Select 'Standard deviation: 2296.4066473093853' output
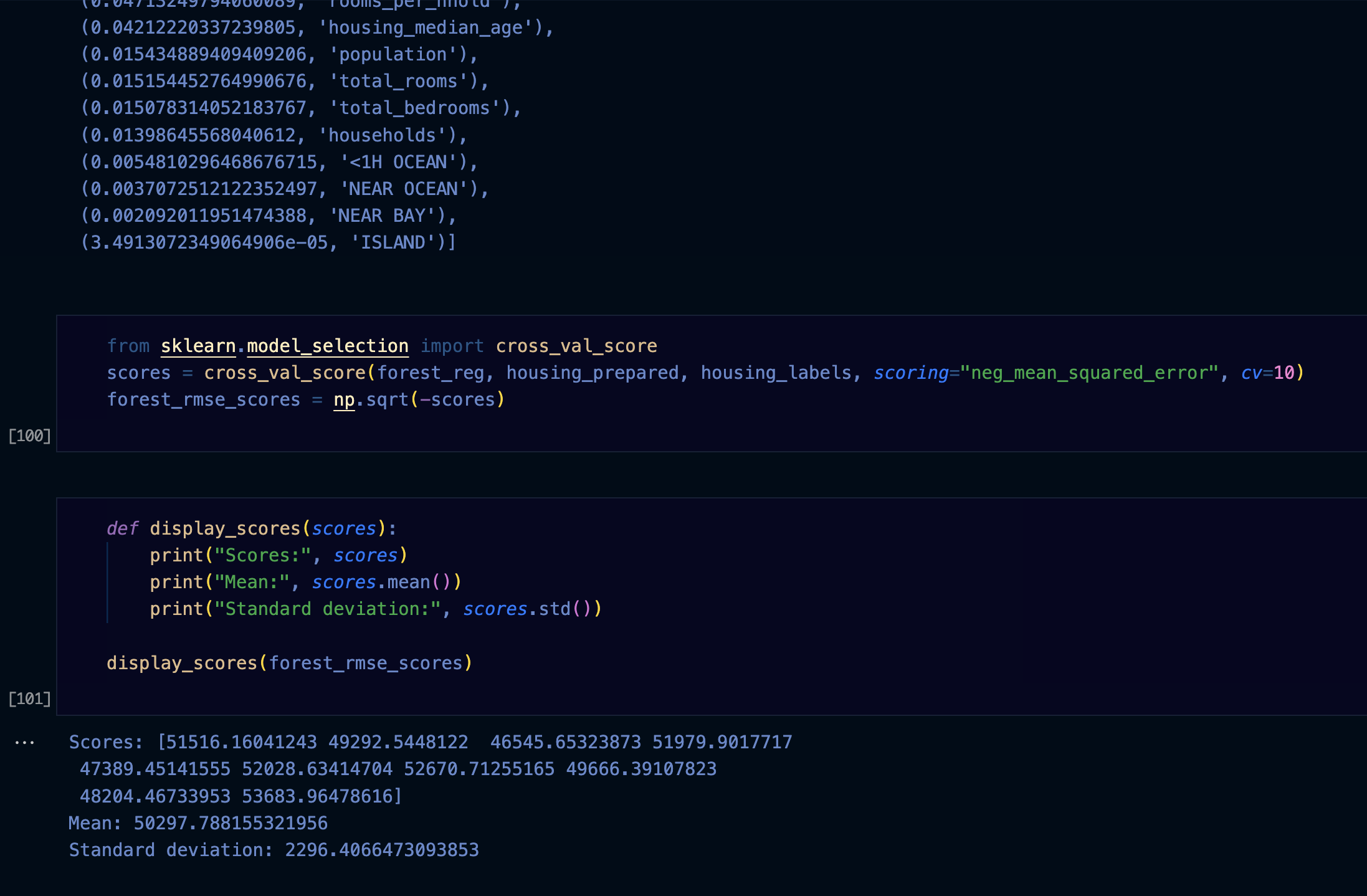The image size is (1367, 896). pos(274,850)
